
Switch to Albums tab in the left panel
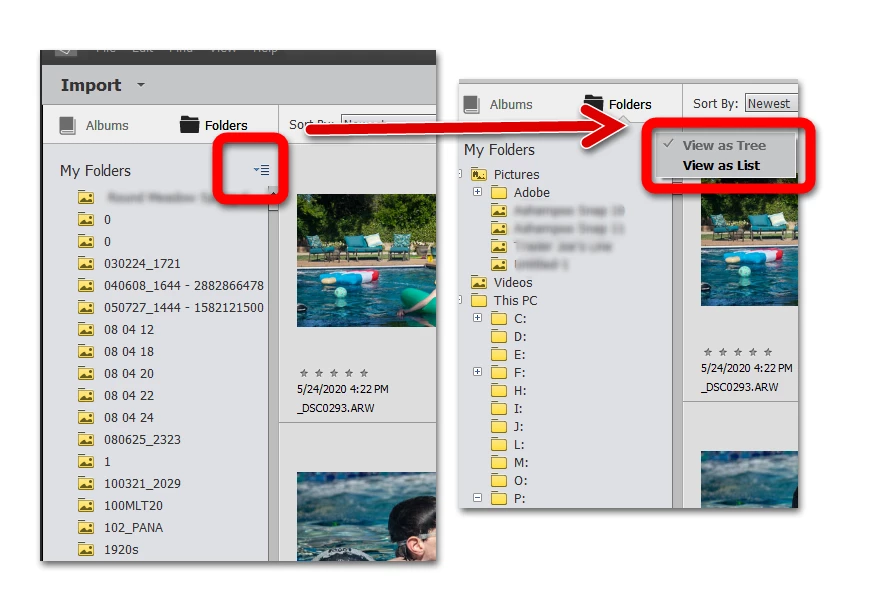[x=94, y=126]
